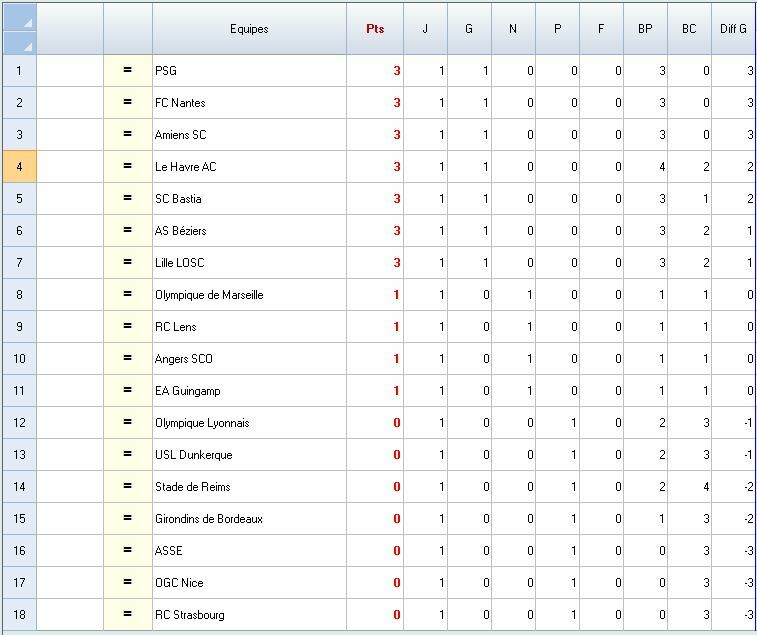
Task: Click the equals icon beside Olympique de Marseille
Action: pyautogui.click(x=127, y=295)
